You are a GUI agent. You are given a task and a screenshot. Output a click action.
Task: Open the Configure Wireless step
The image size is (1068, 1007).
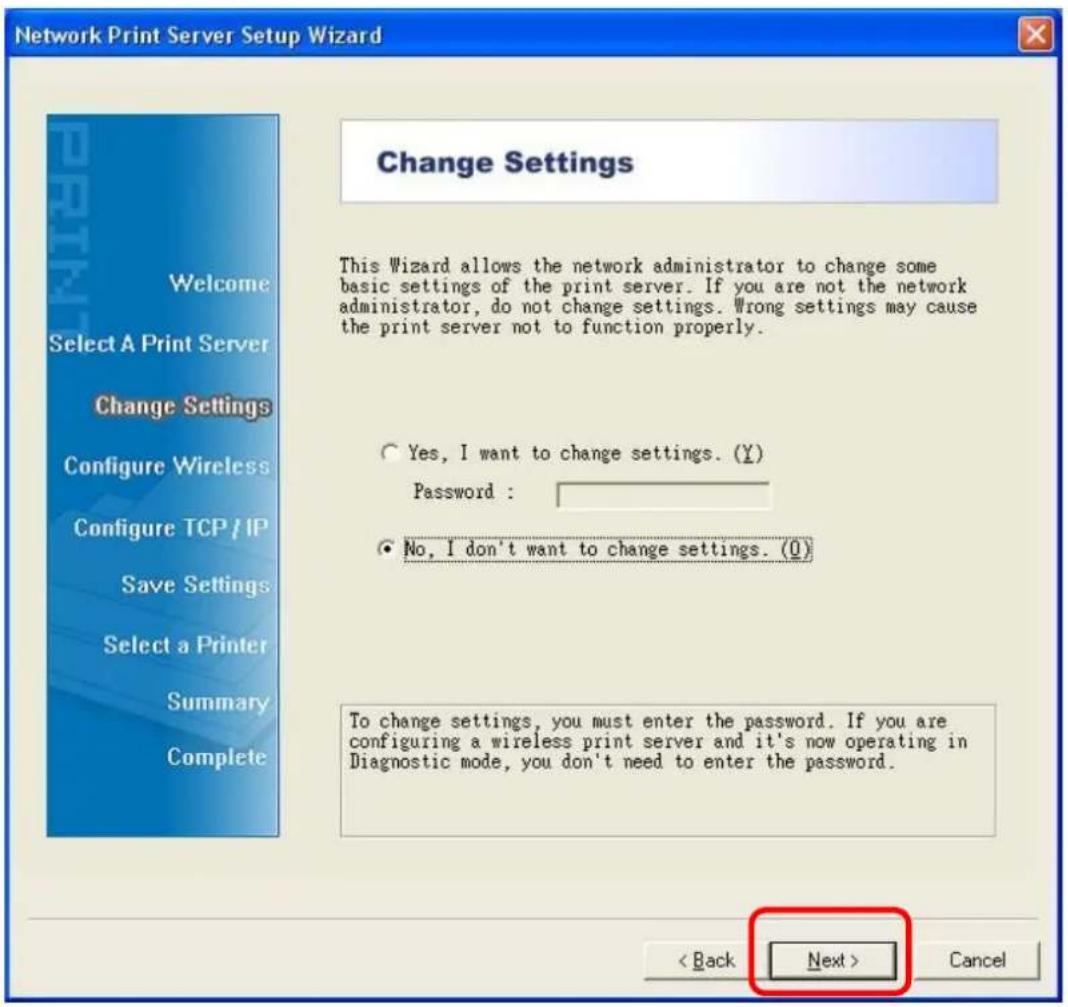pyautogui.click(x=167, y=467)
